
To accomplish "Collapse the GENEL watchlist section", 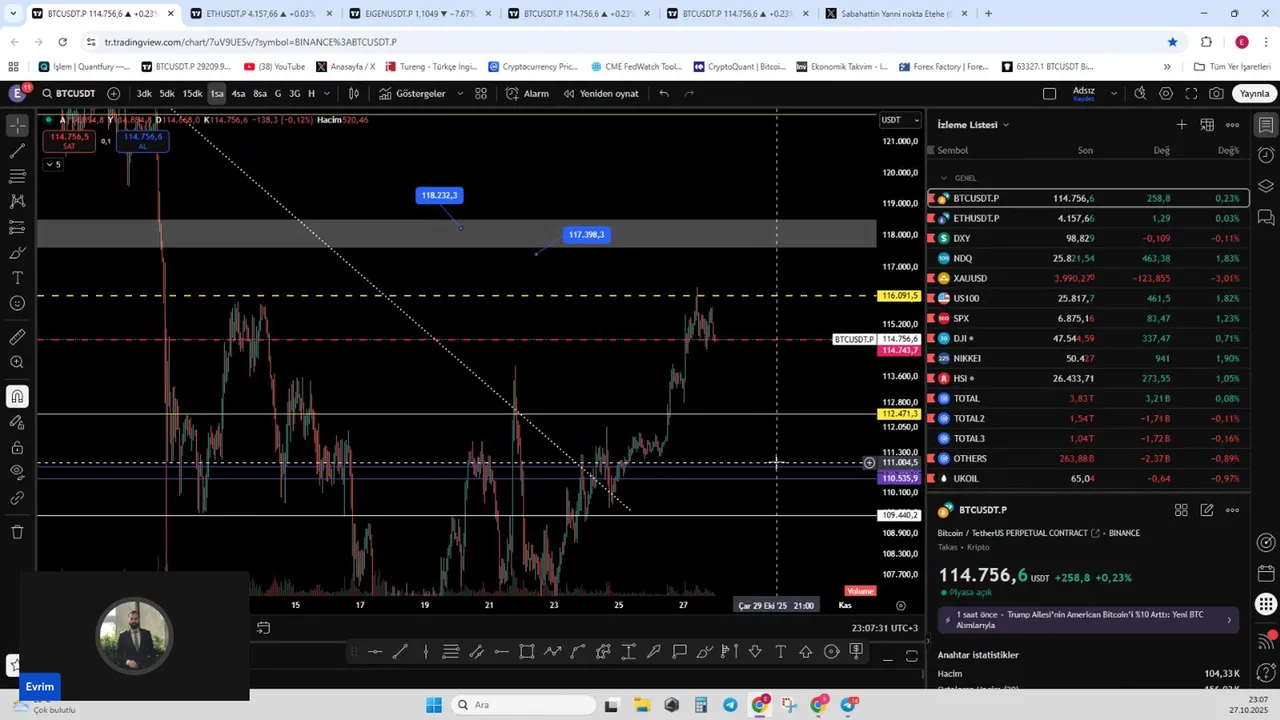I will [x=943, y=178].
